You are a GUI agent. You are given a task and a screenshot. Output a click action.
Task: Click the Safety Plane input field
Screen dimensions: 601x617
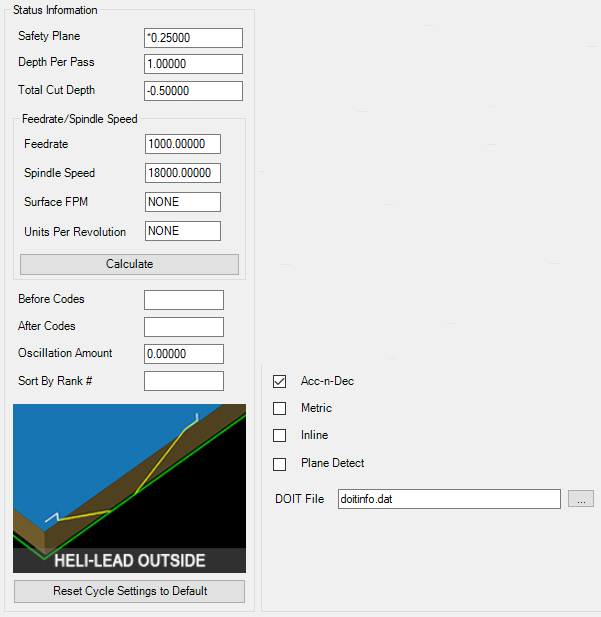[x=193, y=38]
